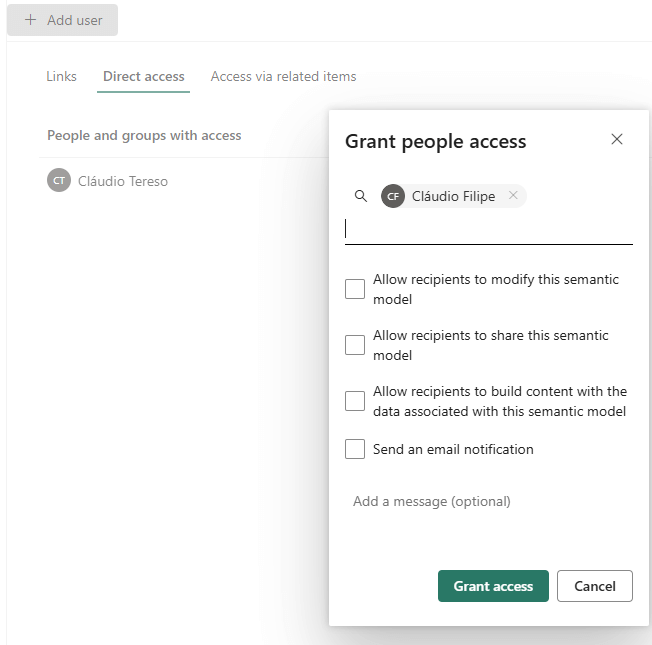Select Cláudio Tereso in the access list
The width and height of the screenshot is (652, 645).
[123, 181]
